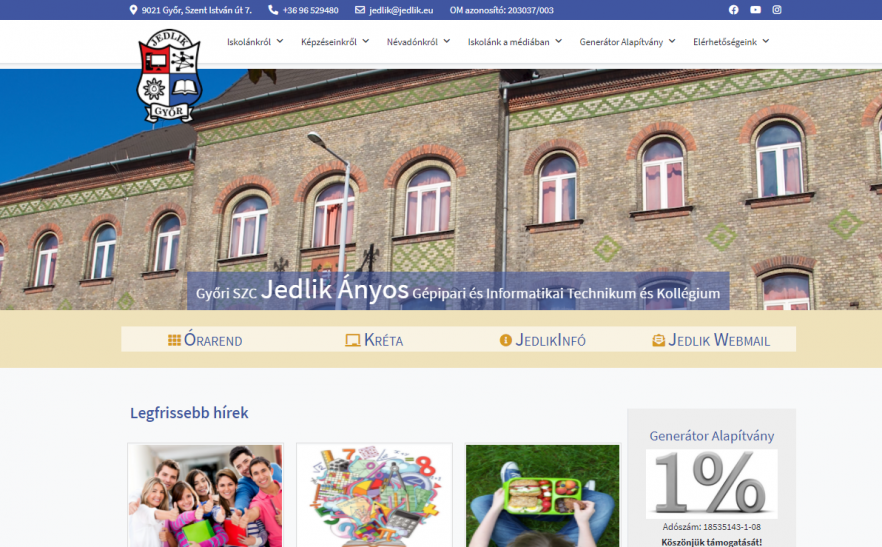This screenshot has width=882, height=547.
Task: Click the mail icon beside Jedlik Webmail
Action: pyautogui.click(x=659, y=340)
